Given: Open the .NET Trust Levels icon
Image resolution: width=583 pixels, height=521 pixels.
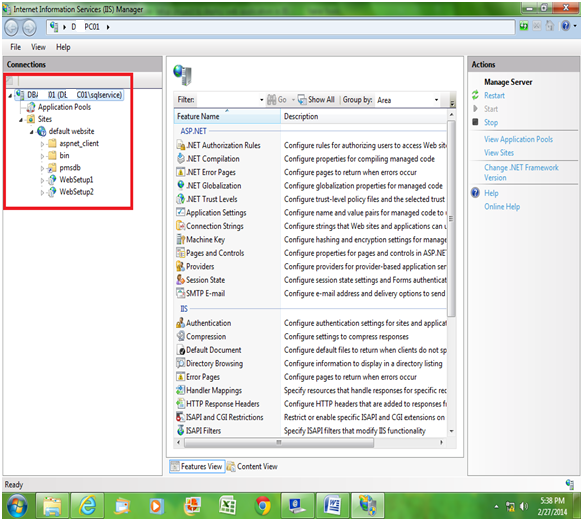Looking at the screenshot, I should pos(181,199).
